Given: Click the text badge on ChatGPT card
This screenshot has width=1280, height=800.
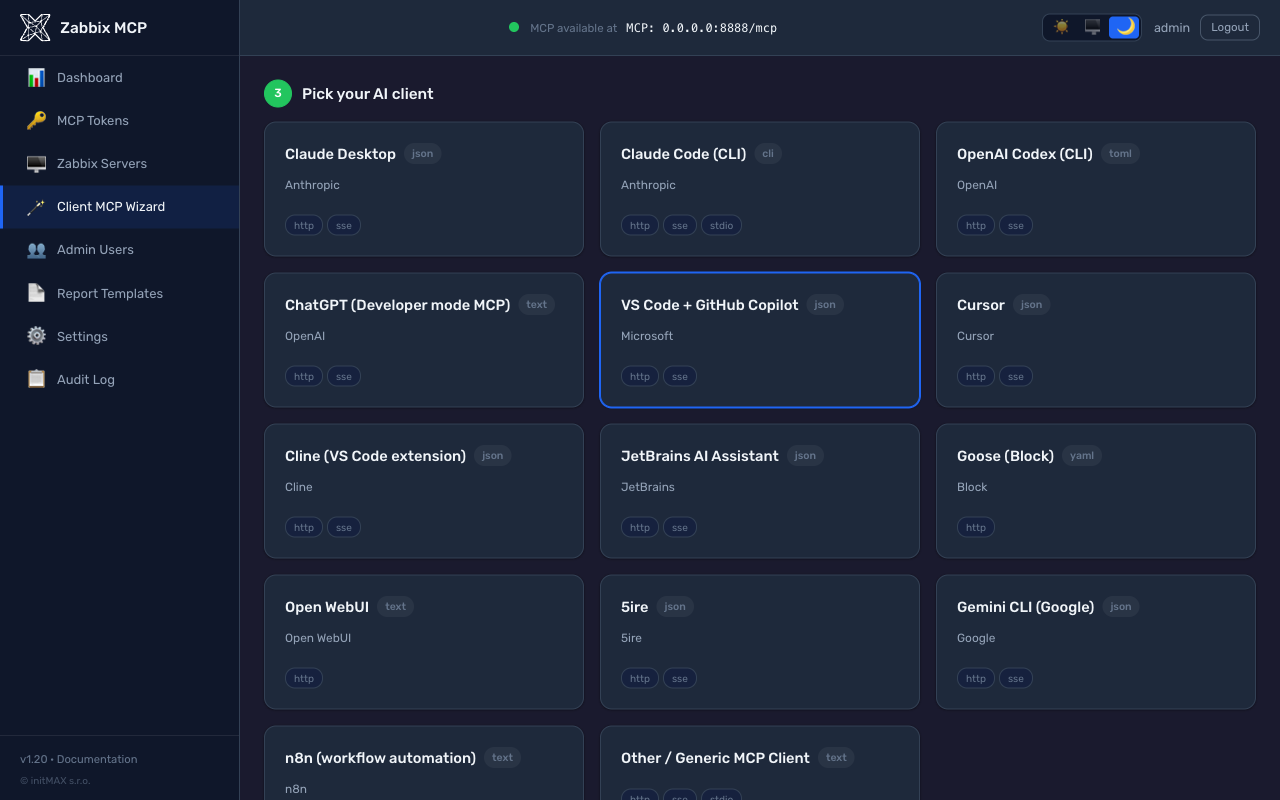Looking at the screenshot, I should coord(537,305).
